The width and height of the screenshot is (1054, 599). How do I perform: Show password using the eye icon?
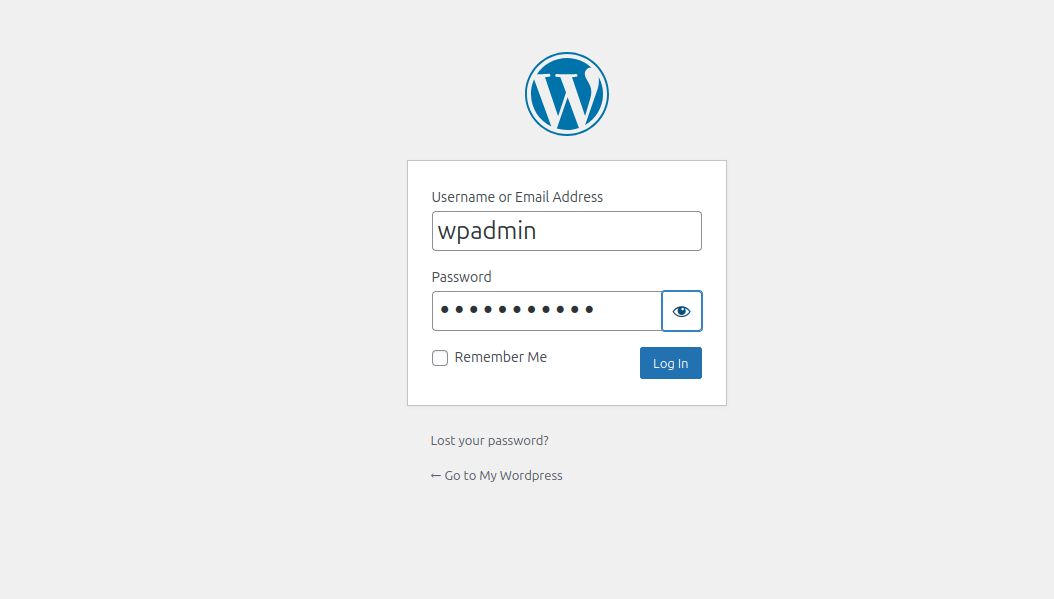pyautogui.click(x=682, y=311)
